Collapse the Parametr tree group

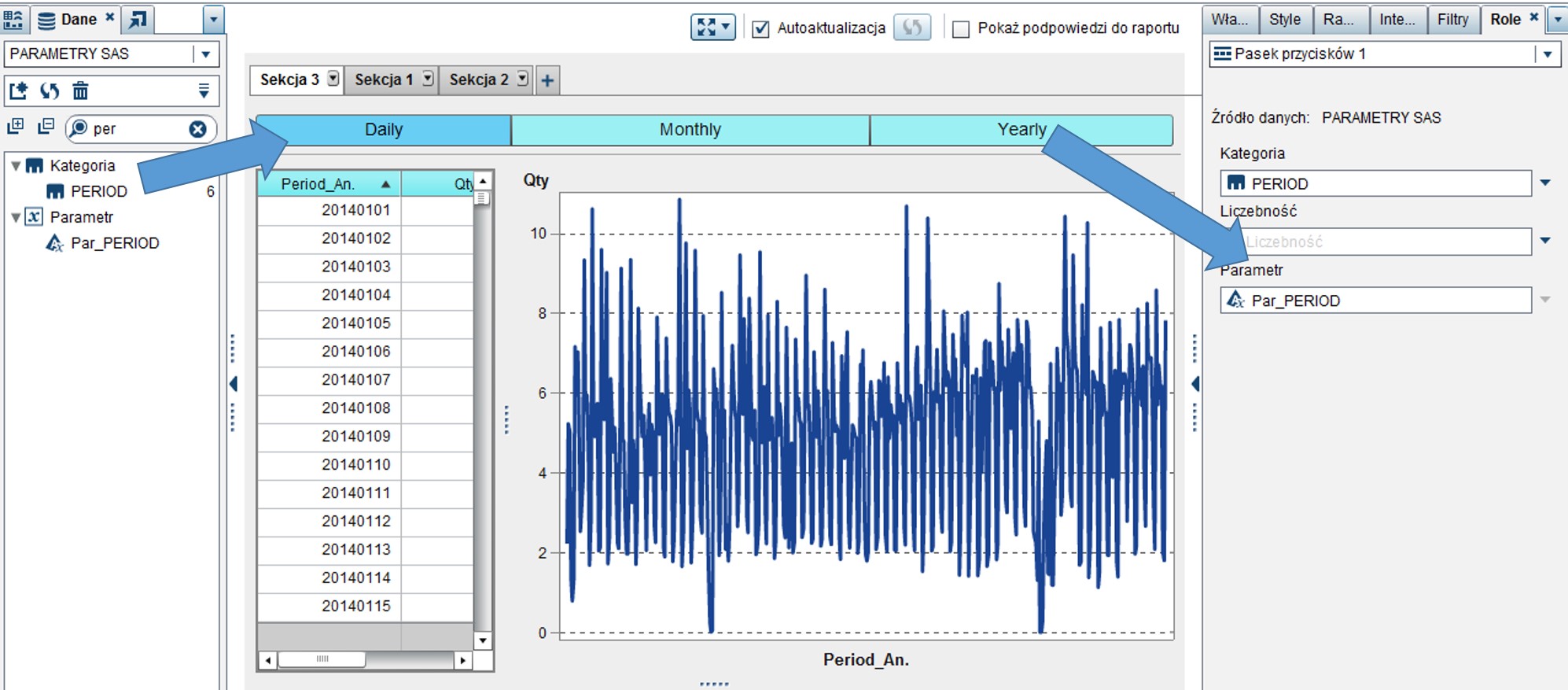point(16,217)
